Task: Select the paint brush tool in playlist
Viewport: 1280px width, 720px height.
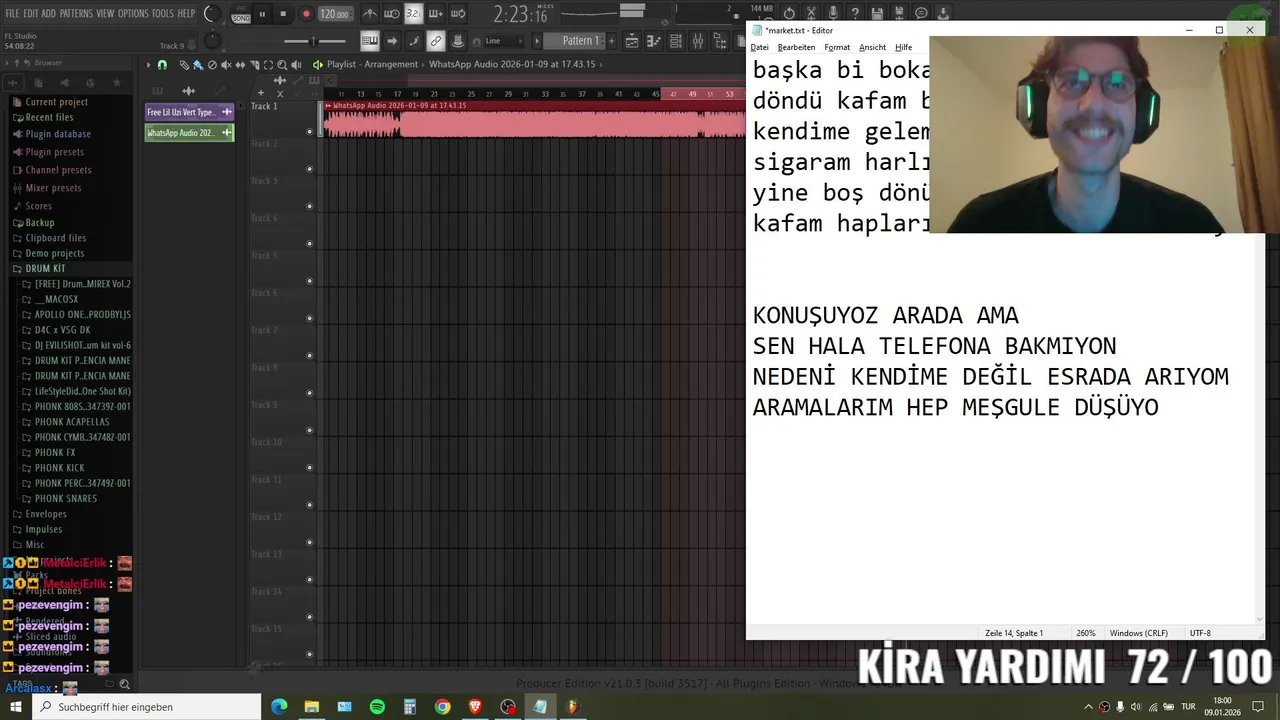Action: coord(198,64)
